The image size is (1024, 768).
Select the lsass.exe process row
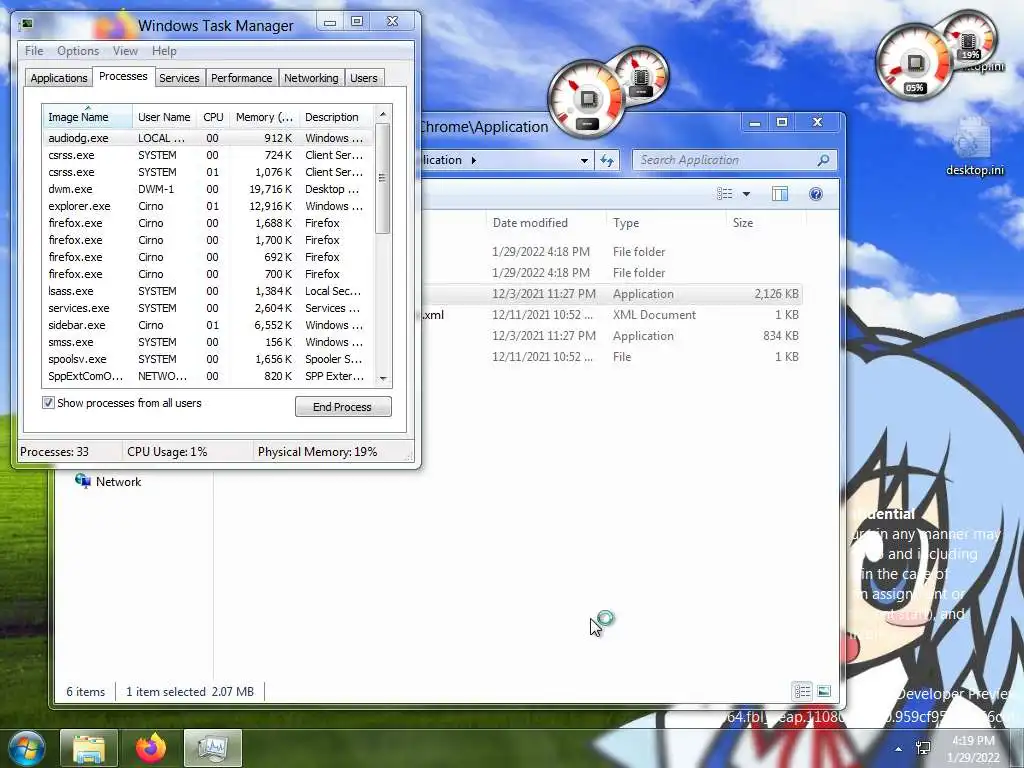(x=208, y=291)
